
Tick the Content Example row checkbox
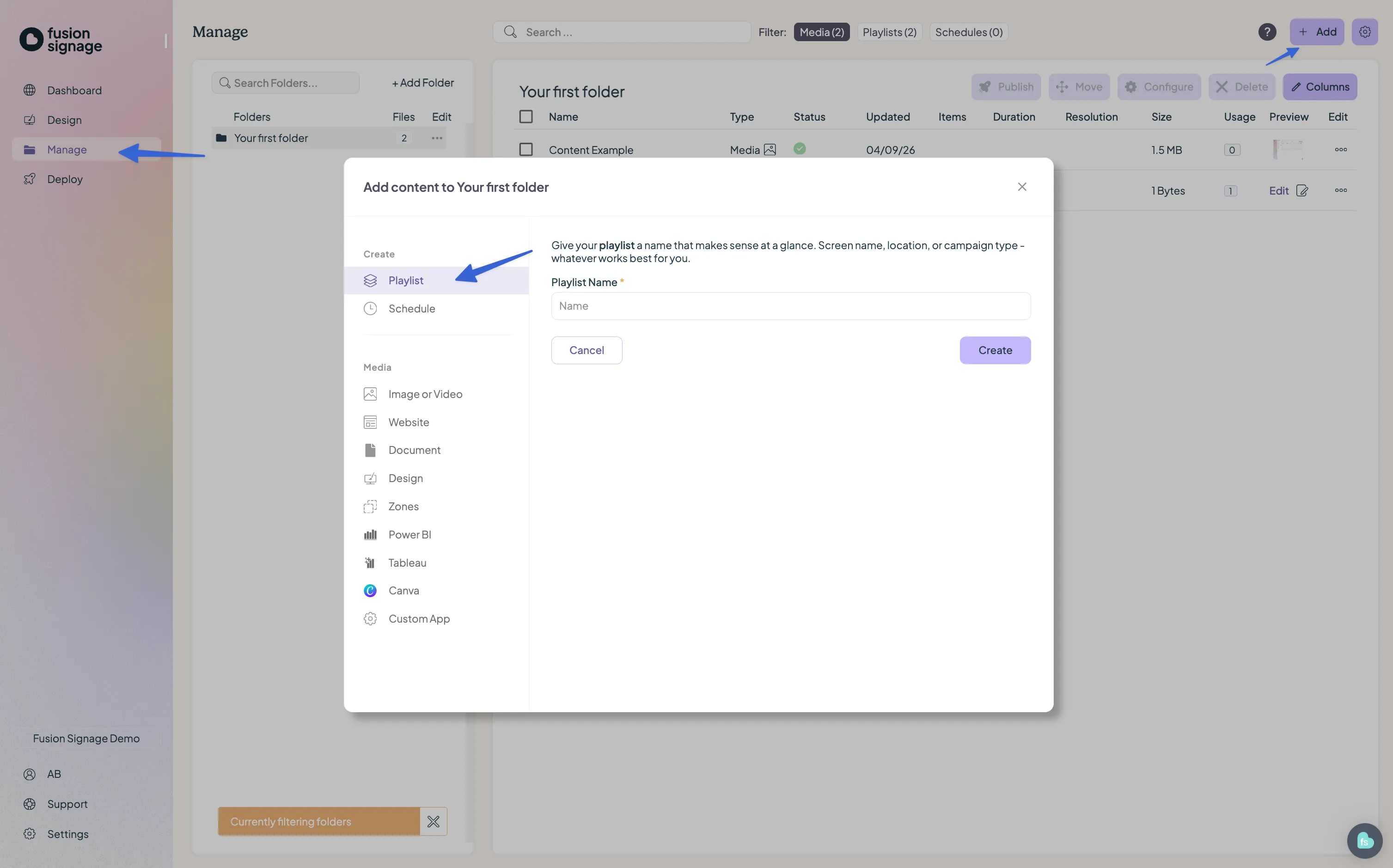[x=526, y=149]
